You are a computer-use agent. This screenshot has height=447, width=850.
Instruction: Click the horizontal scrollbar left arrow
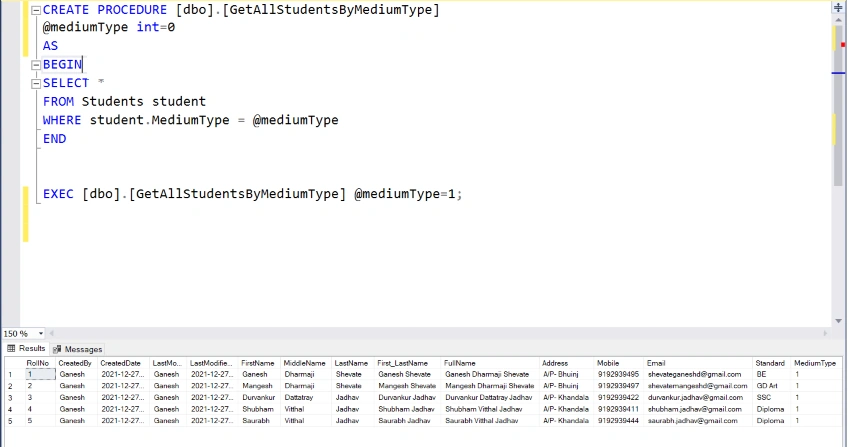click(x=51, y=334)
